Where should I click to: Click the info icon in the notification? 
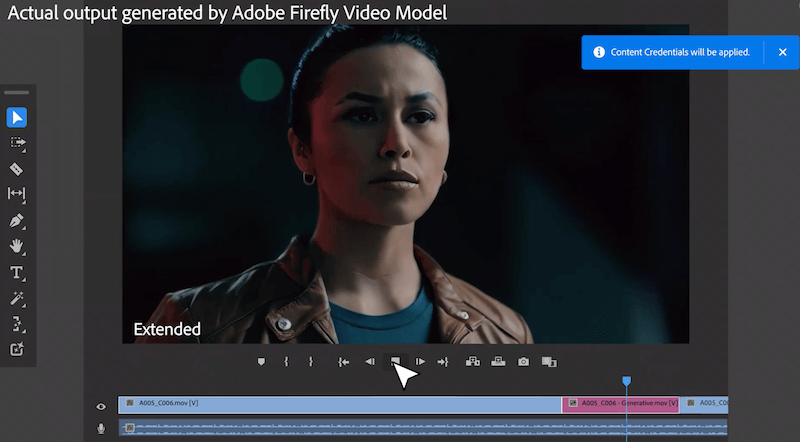click(x=599, y=52)
